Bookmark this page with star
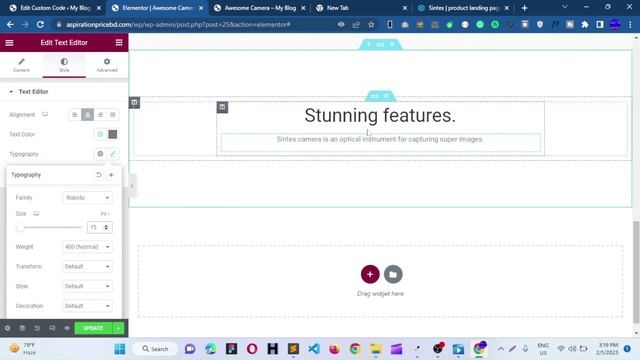The width and height of the screenshot is (640, 360). [371, 24]
